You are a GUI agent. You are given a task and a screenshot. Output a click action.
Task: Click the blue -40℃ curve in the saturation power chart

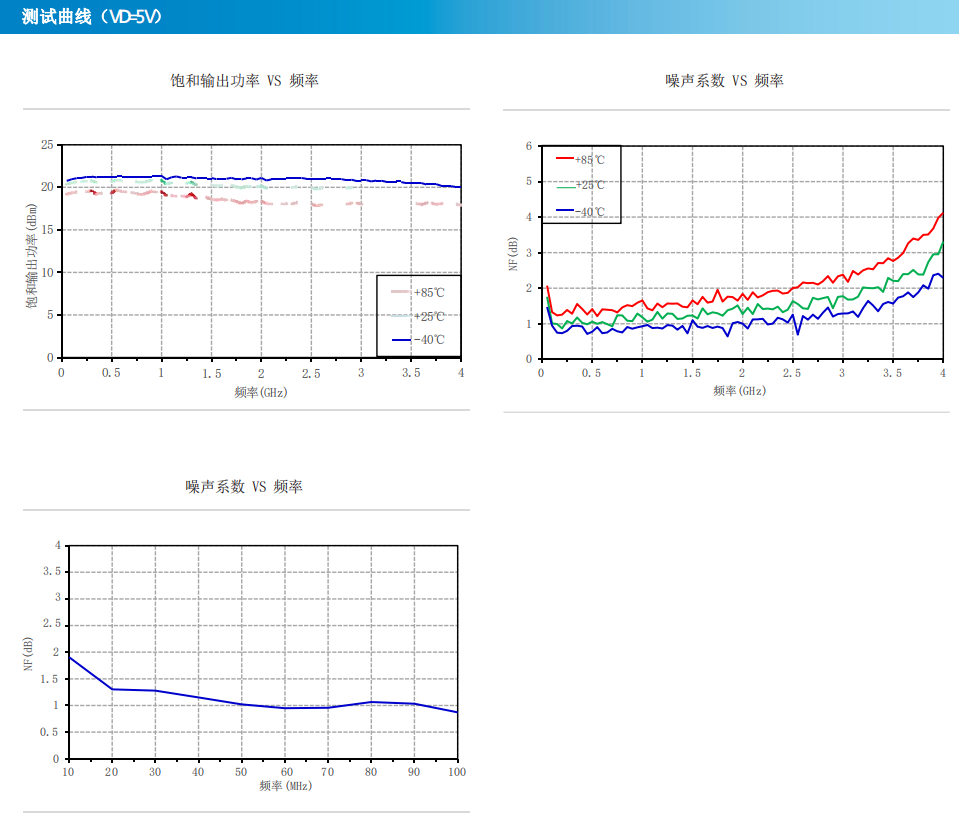[263, 179]
